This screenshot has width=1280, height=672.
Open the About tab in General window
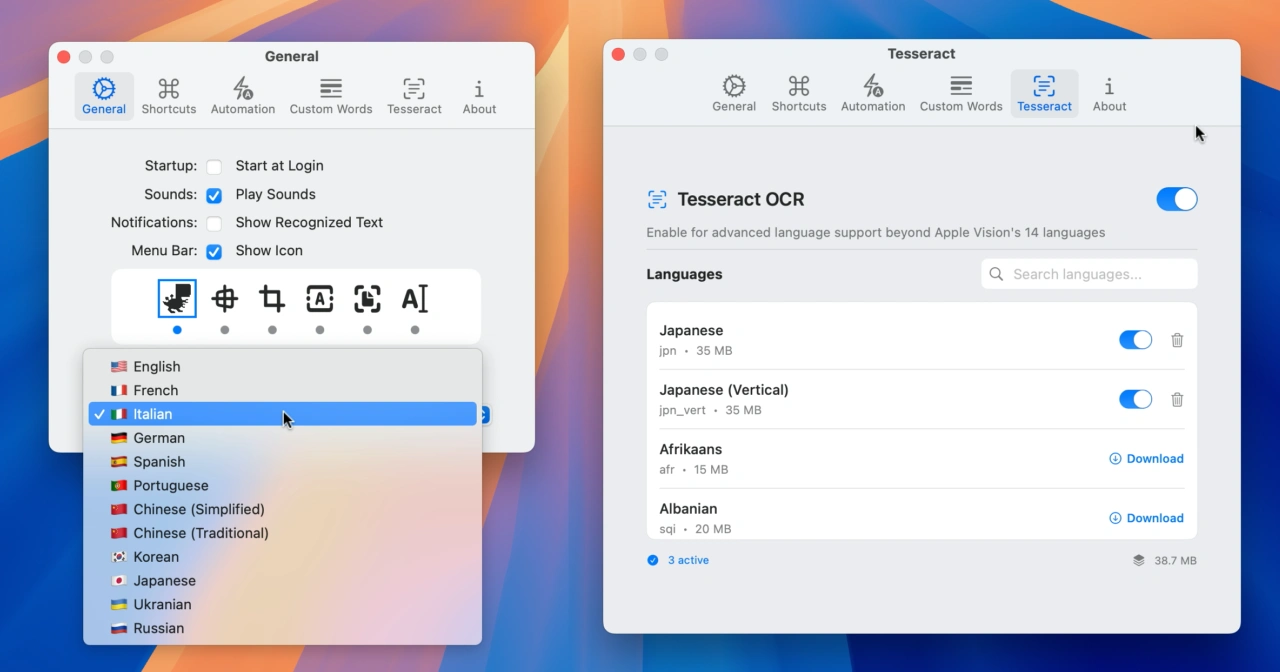pyautogui.click(x=479, y=97)
